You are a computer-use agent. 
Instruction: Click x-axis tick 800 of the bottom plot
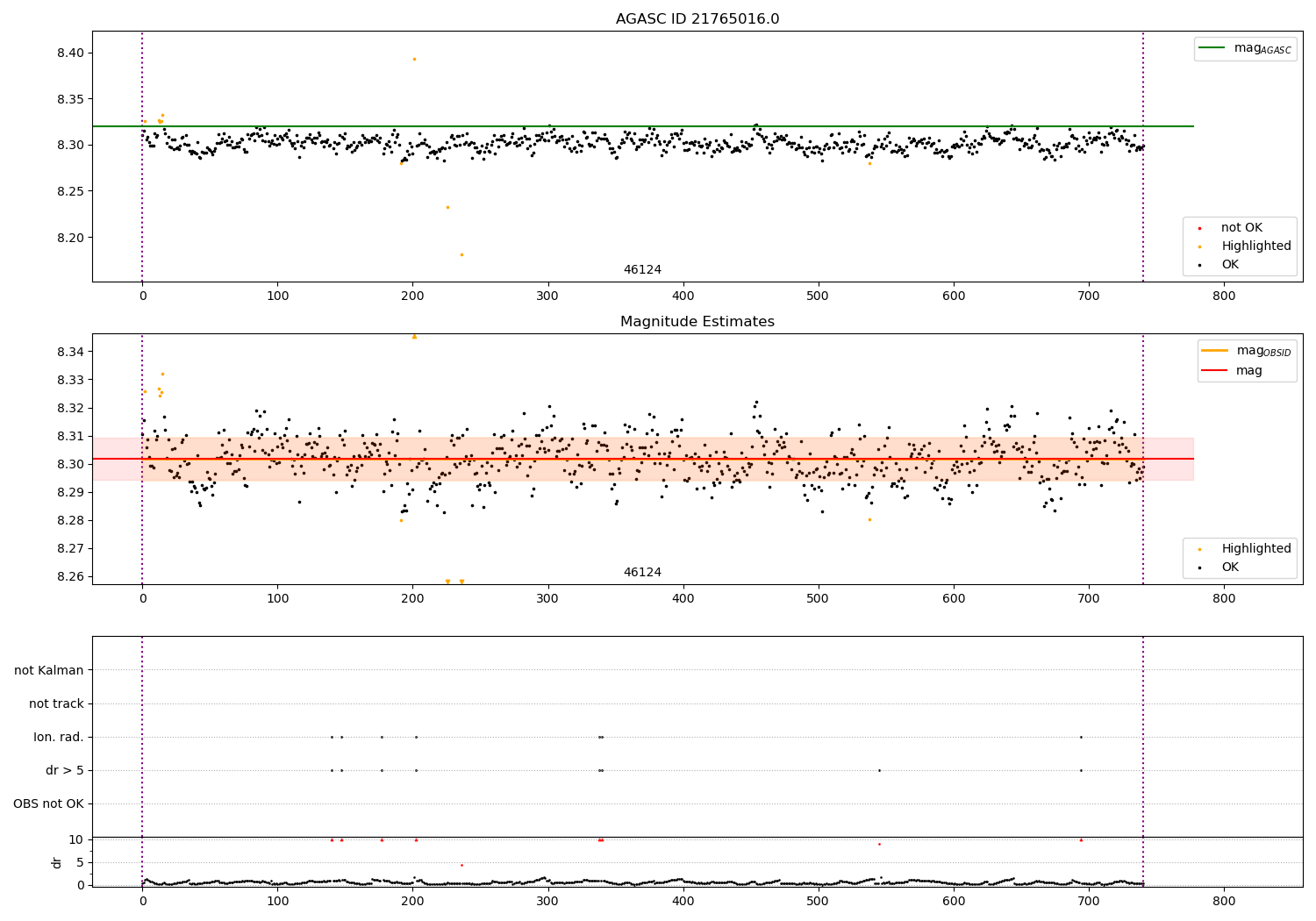point(1224,901)
